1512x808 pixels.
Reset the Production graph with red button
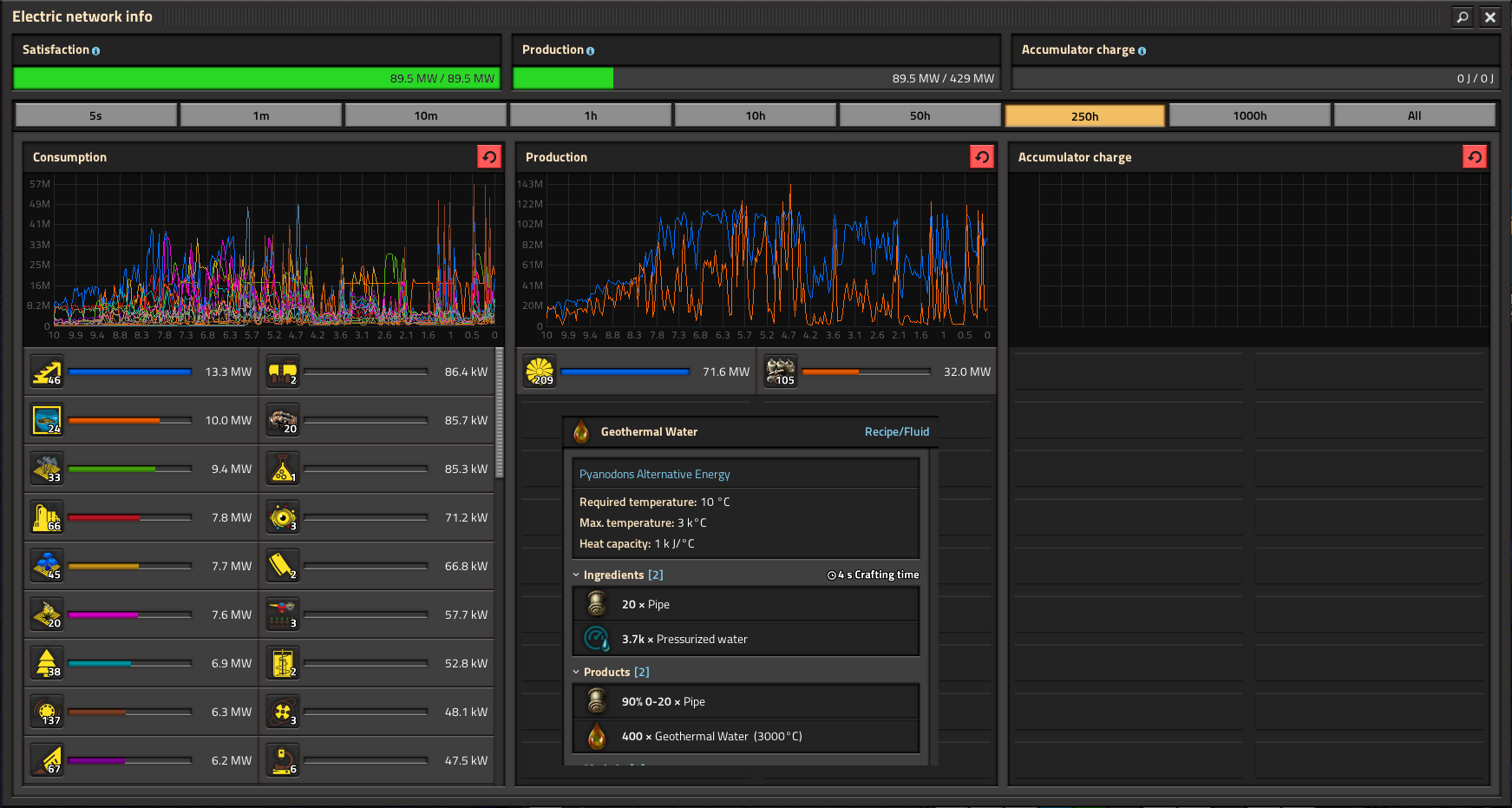coord(982,157)
